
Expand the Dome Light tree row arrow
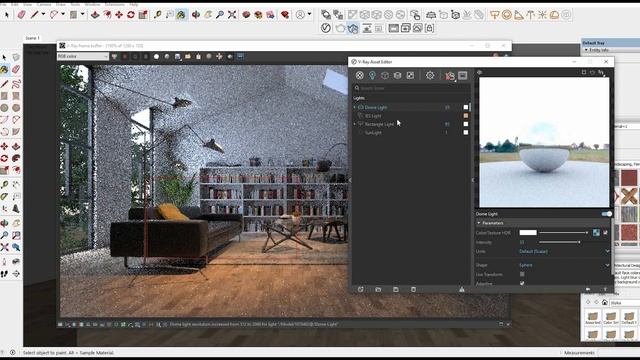pyautogui.click(x=355, y=107)
